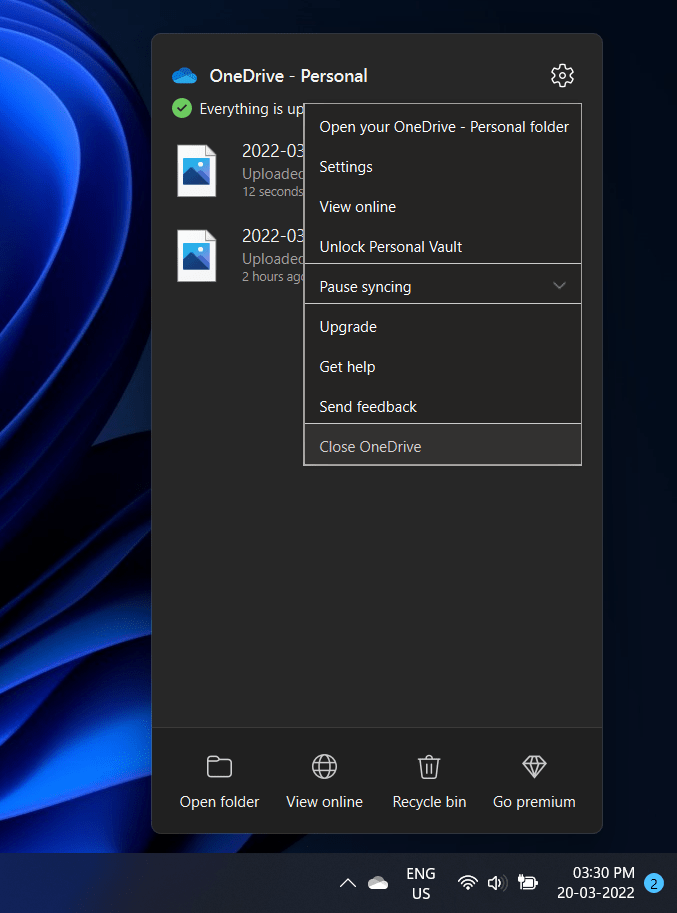Choose View online menu entry
Viewport: 677px width, 913px height.
(443, 207)
